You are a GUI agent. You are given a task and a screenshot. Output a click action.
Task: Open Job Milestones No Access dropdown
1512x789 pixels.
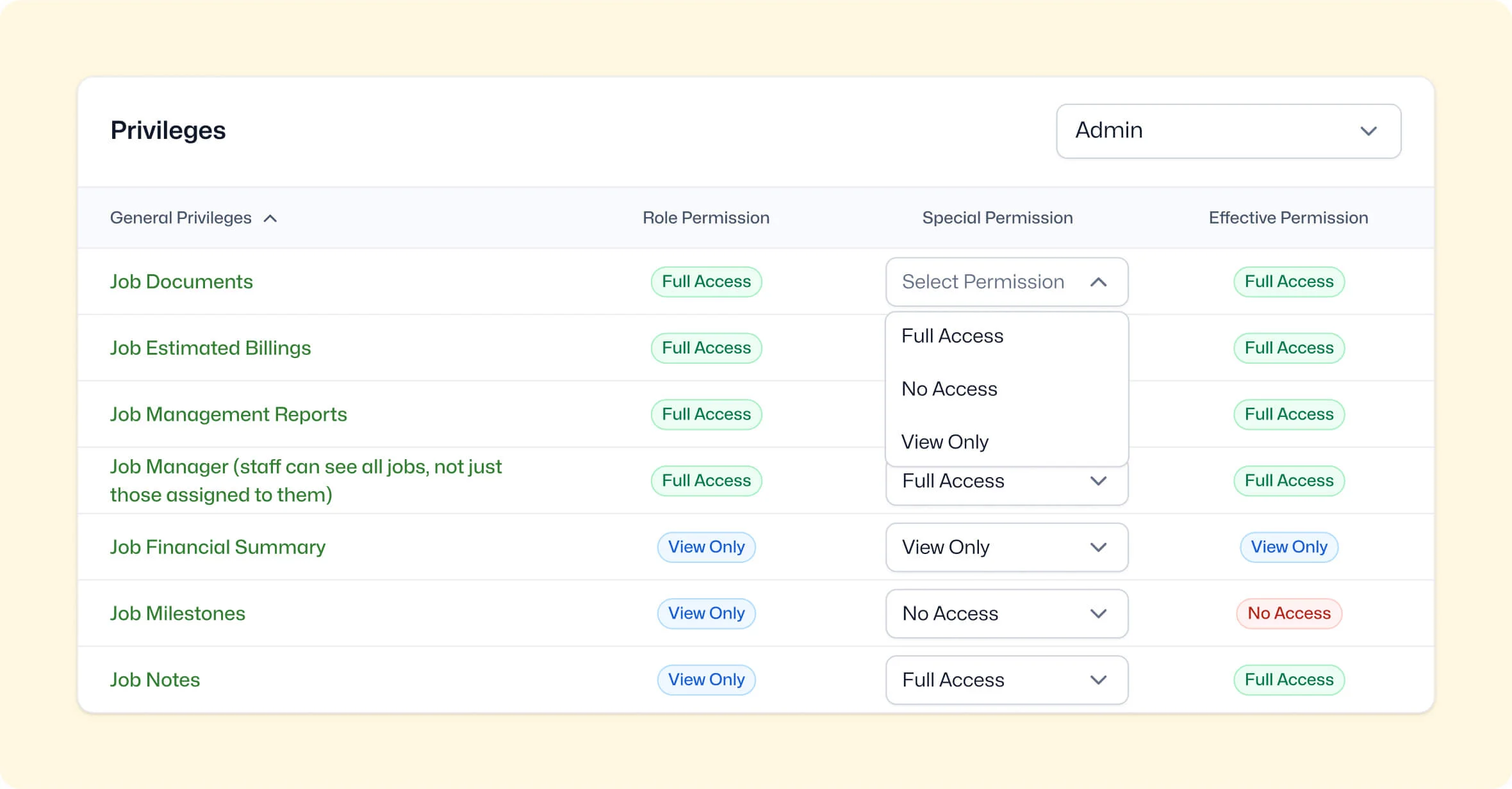pos(1007,614)
